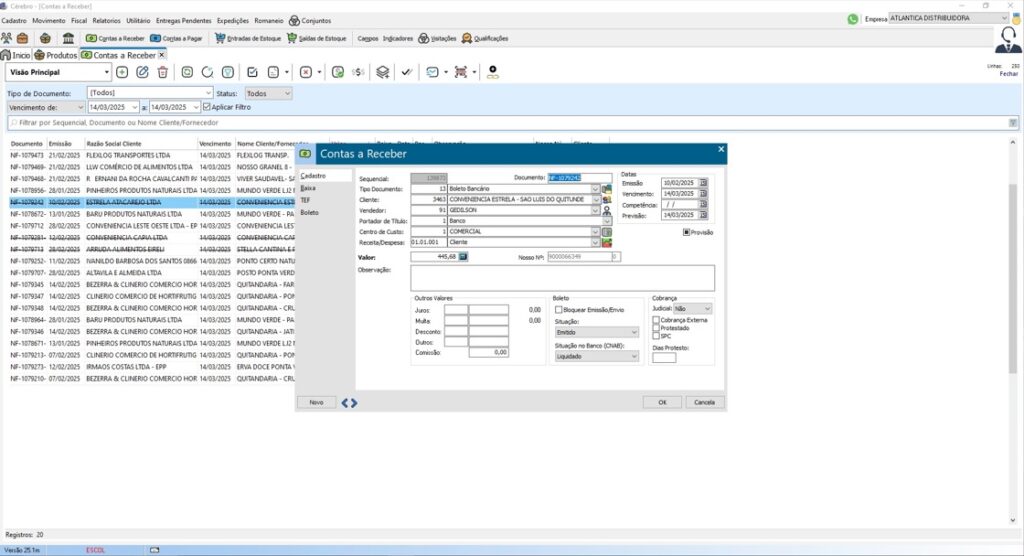Screen dimensions: 1024x556
Task: Click the filter icon at search bar end
Action: (x=1013, y=123)
